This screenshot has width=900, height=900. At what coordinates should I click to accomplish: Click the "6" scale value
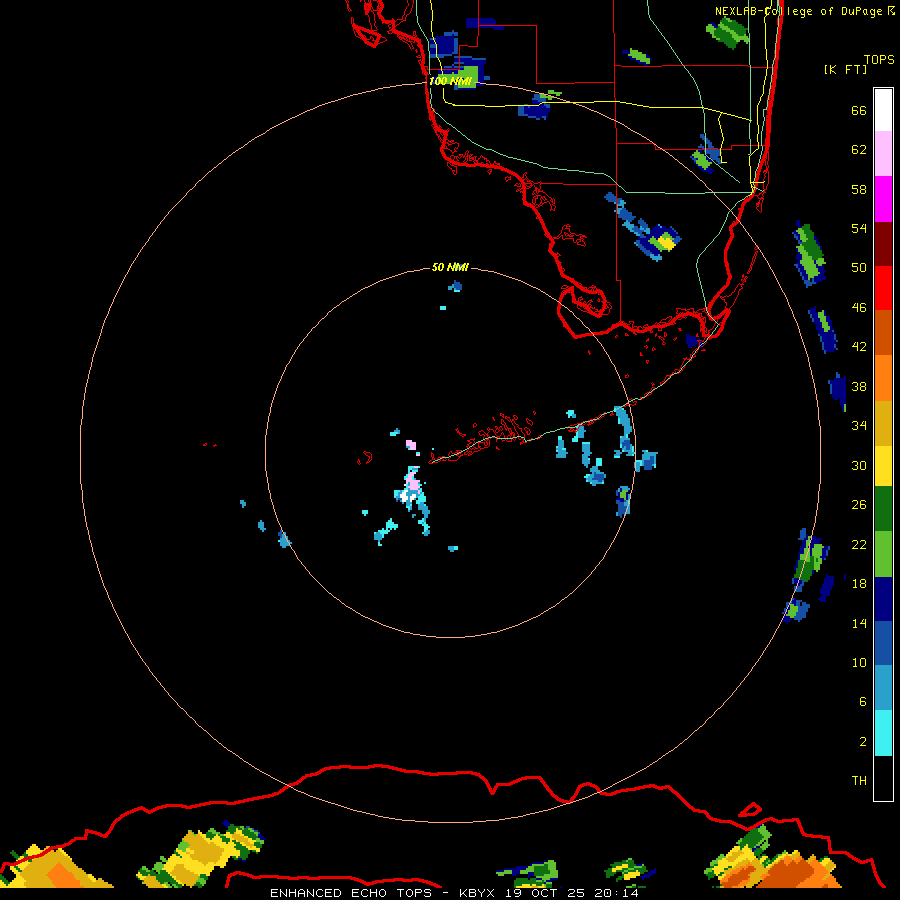[863, 702]
